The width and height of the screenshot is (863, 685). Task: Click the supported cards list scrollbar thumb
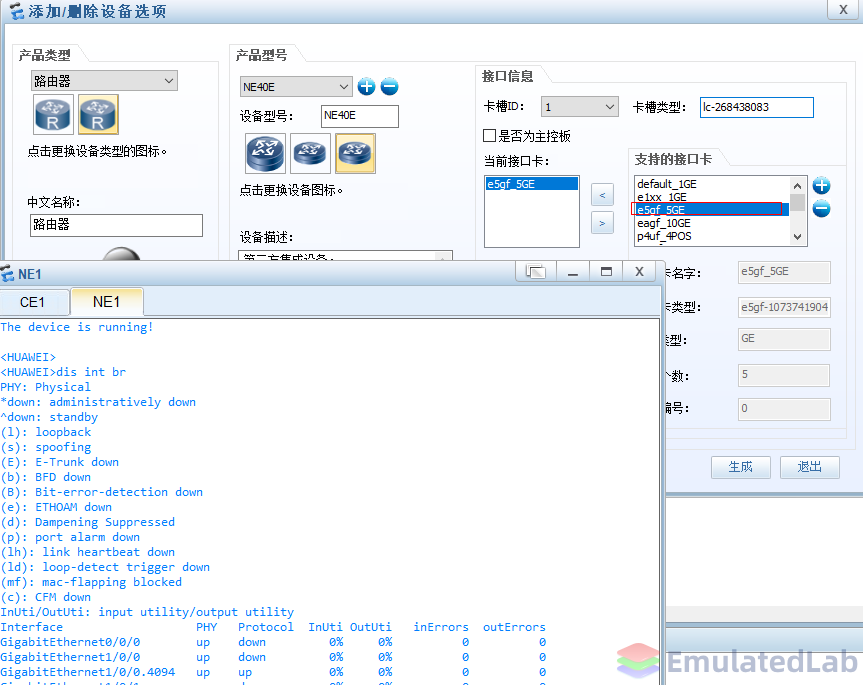click(798, 202)
